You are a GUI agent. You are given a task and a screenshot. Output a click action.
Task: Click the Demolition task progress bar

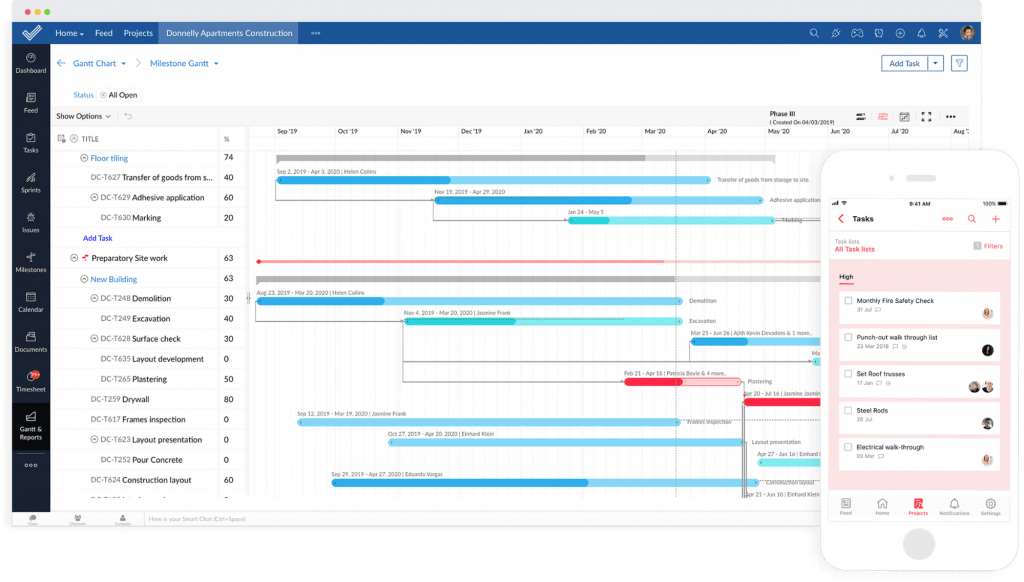tap(468, 301)
